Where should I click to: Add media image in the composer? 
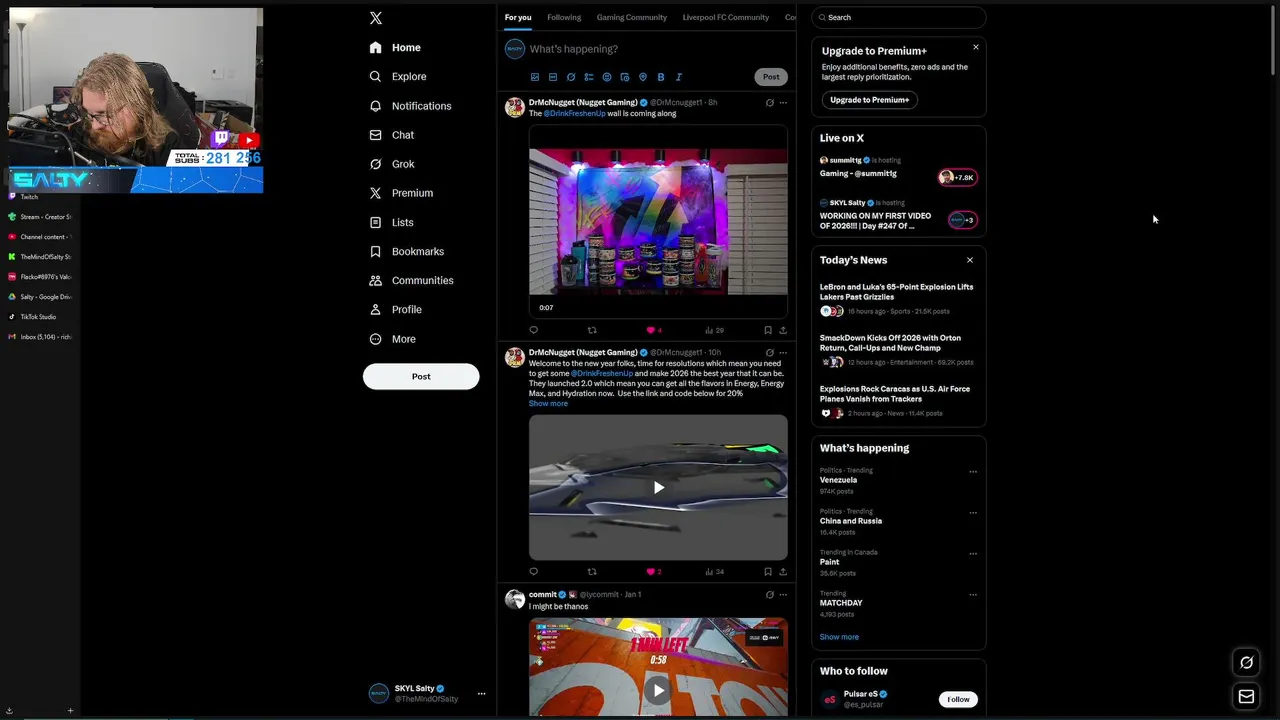click(535, 77)
